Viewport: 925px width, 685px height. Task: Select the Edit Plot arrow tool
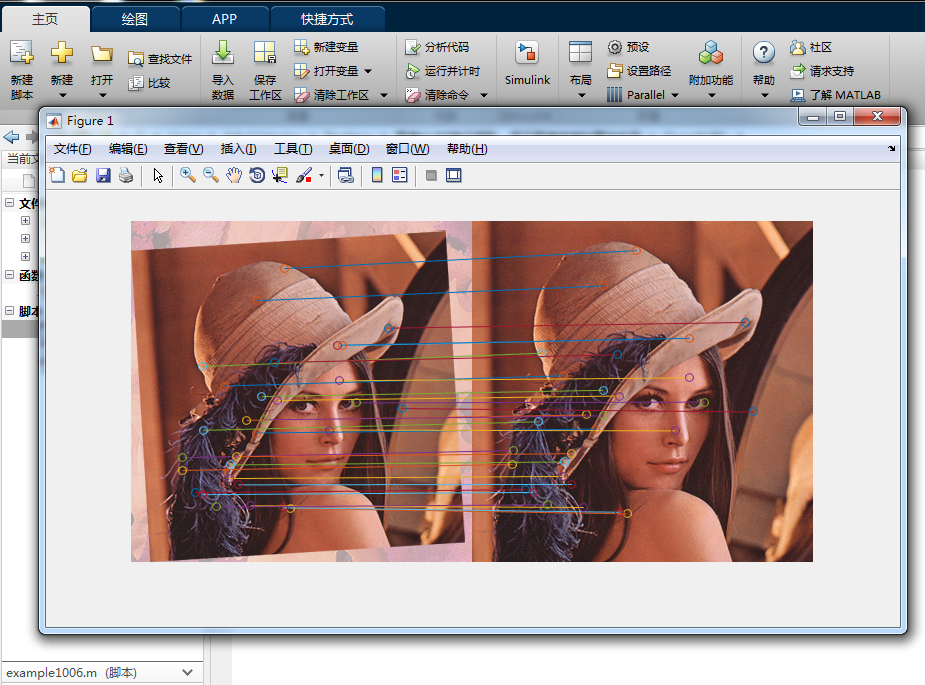158,175
